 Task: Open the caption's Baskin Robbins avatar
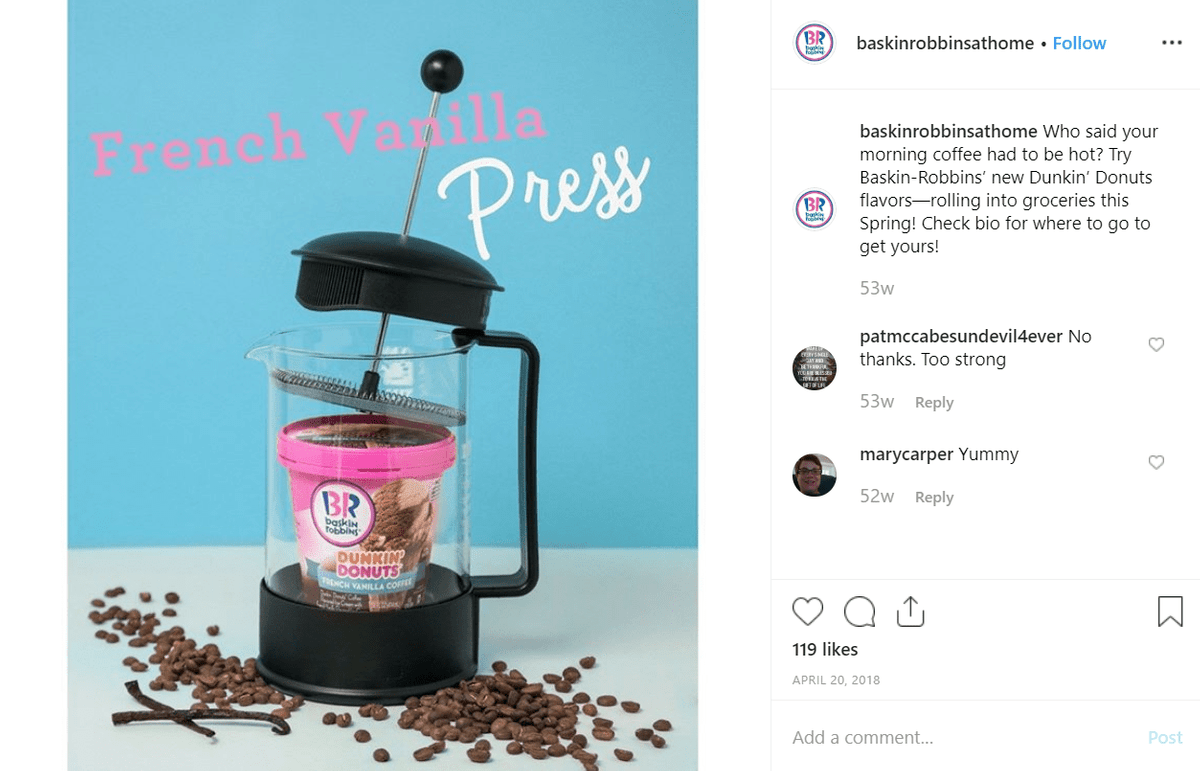(814, 209)
